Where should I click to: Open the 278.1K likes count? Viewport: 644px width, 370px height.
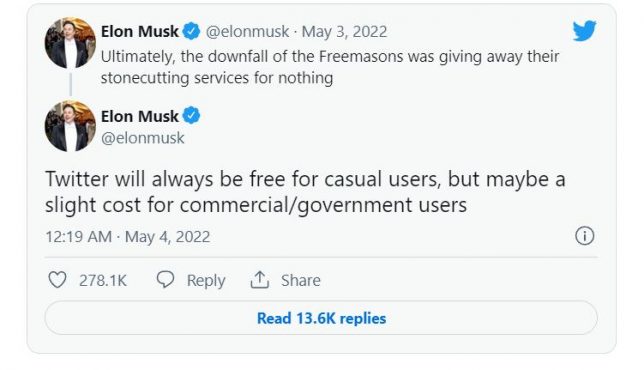[x=103, y=280]
